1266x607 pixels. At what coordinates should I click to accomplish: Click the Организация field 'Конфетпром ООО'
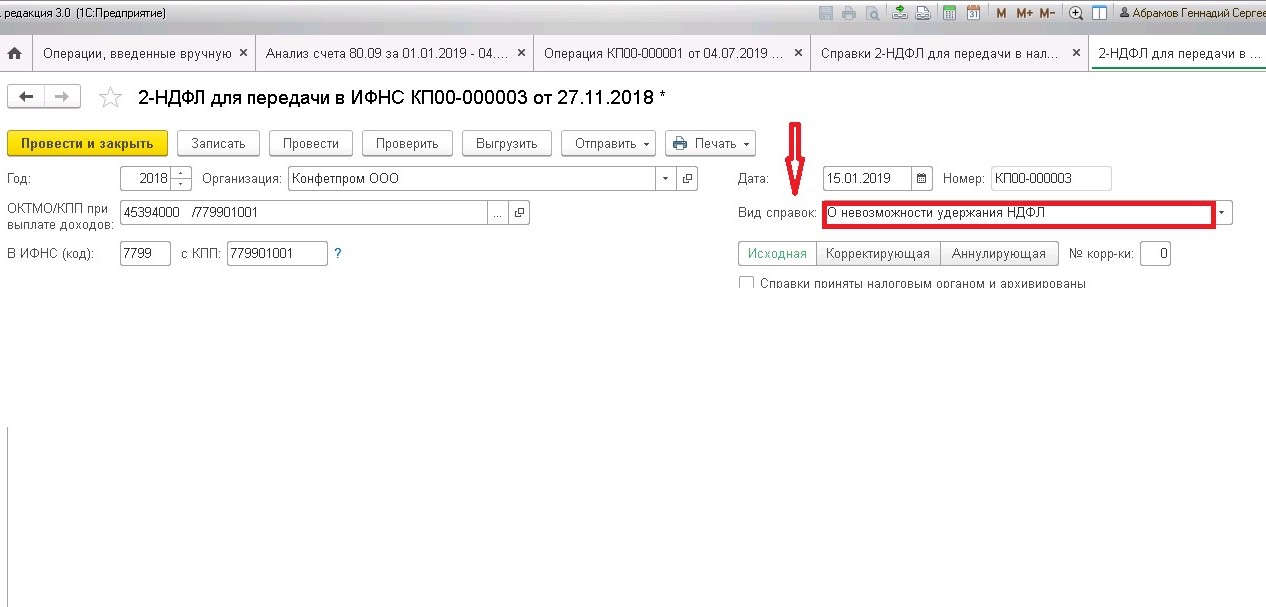(x=472, y=179)
